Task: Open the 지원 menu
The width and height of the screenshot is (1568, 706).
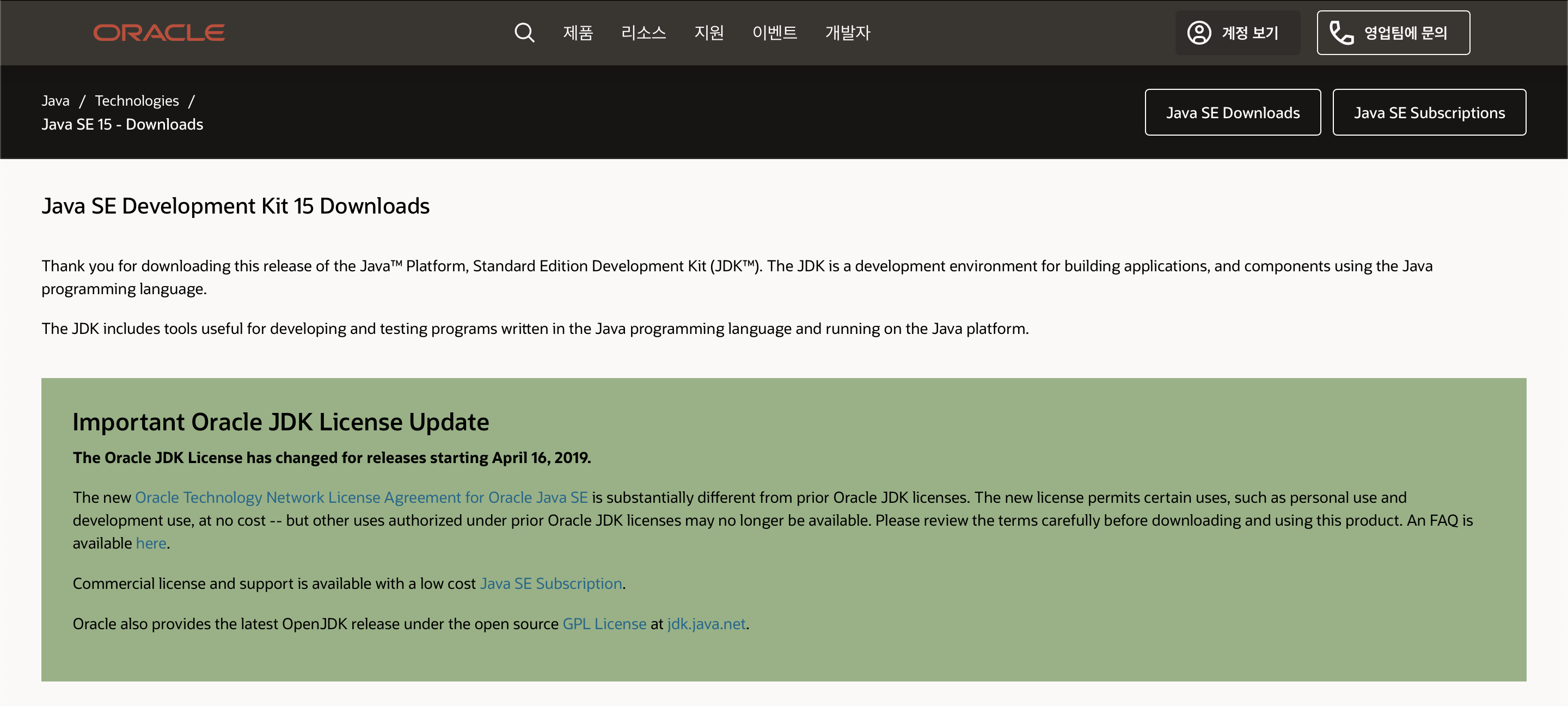Action: point(709,32)
